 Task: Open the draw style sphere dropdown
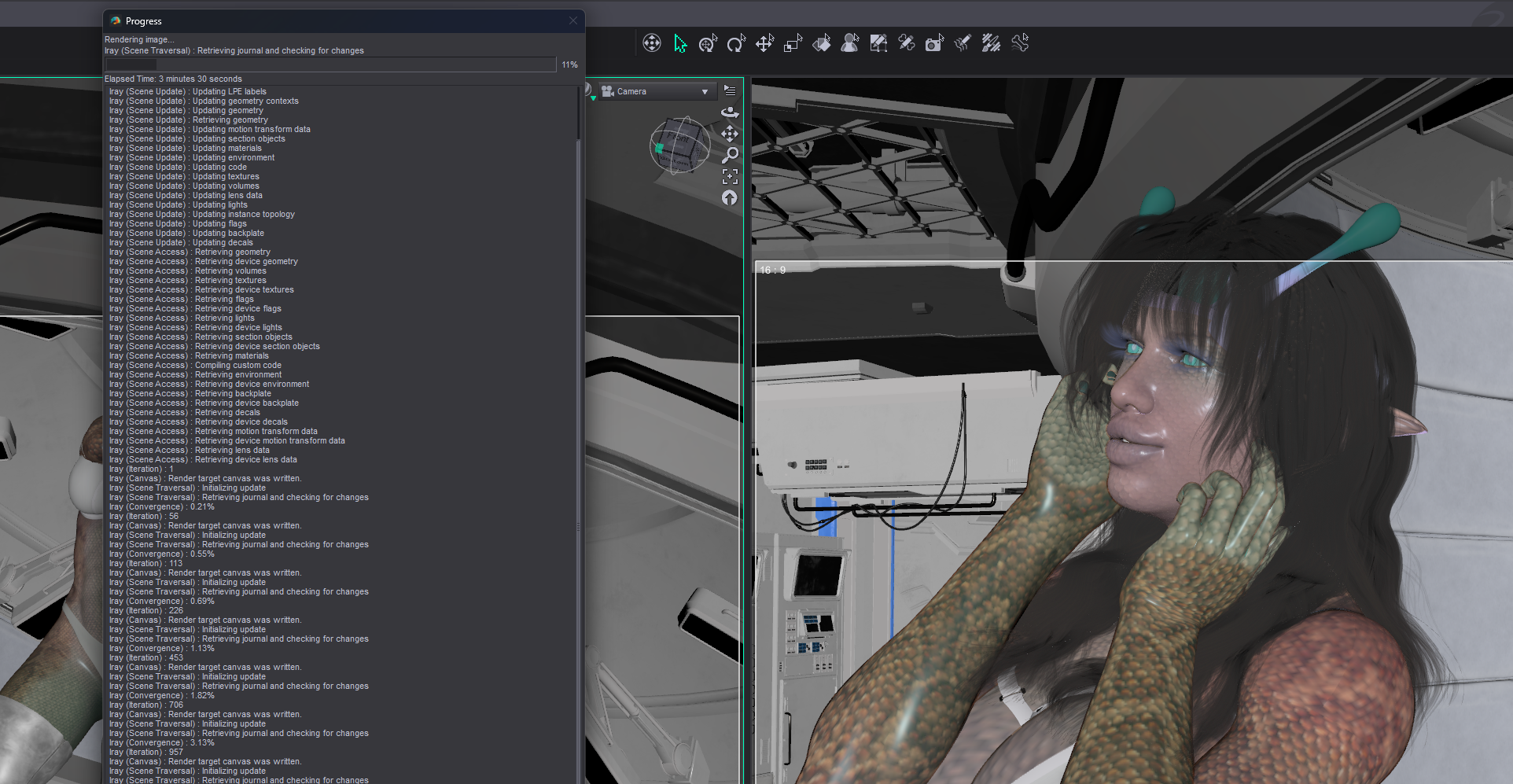tap(589, 91)
